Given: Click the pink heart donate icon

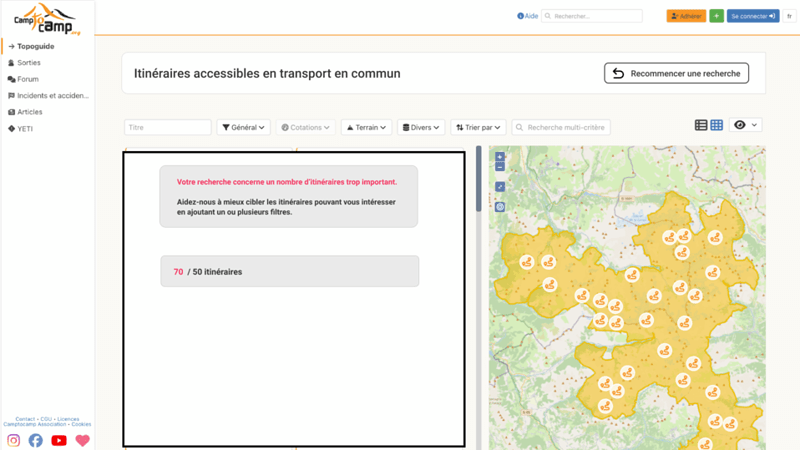Looking at the screenshot, I should click(x=82, y=440).
